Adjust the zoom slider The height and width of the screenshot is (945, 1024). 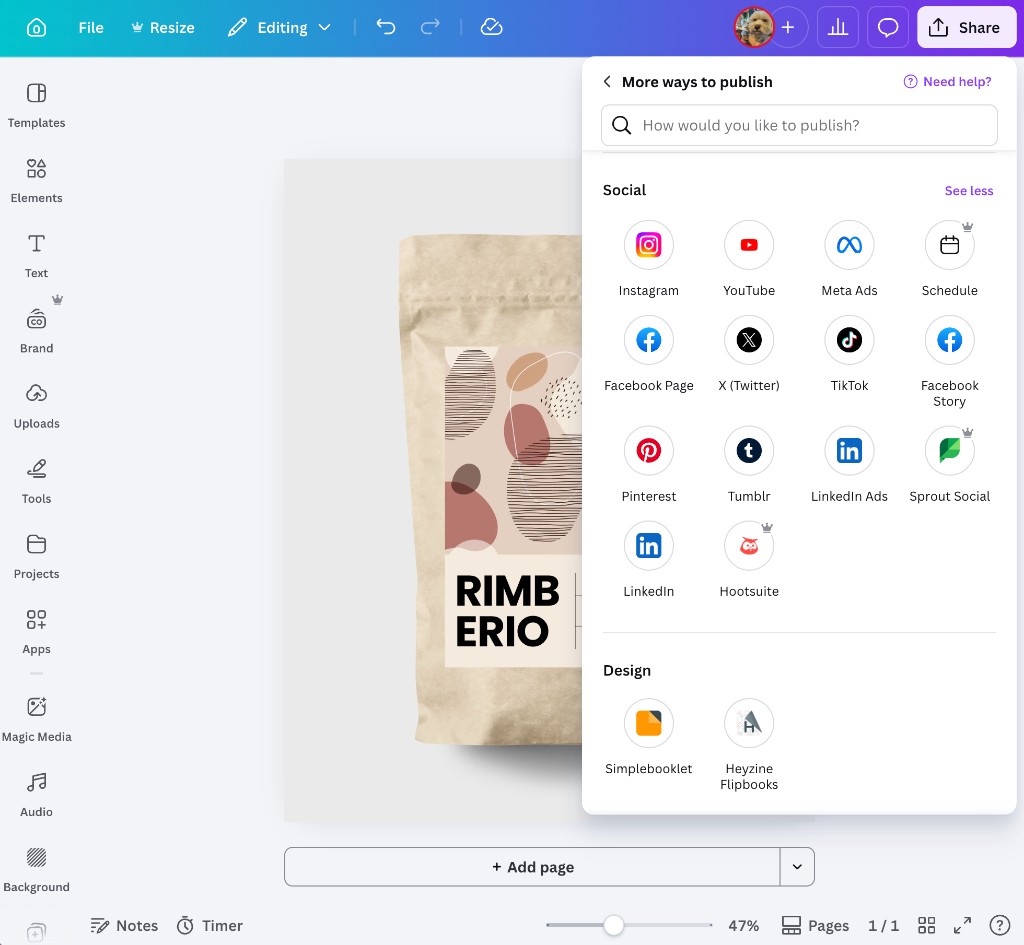[614, 925]
